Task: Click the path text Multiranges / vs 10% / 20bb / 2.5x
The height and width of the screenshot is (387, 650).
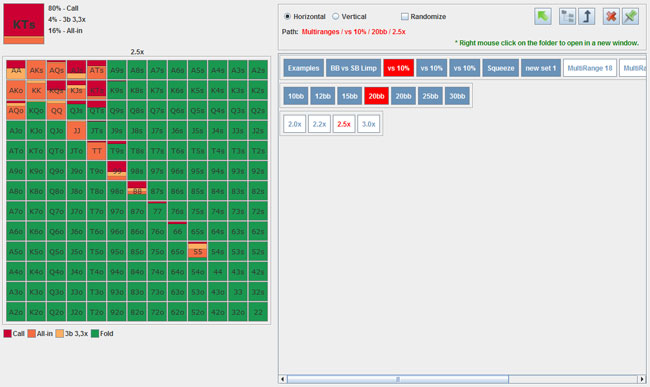Action: click(354, 32)
